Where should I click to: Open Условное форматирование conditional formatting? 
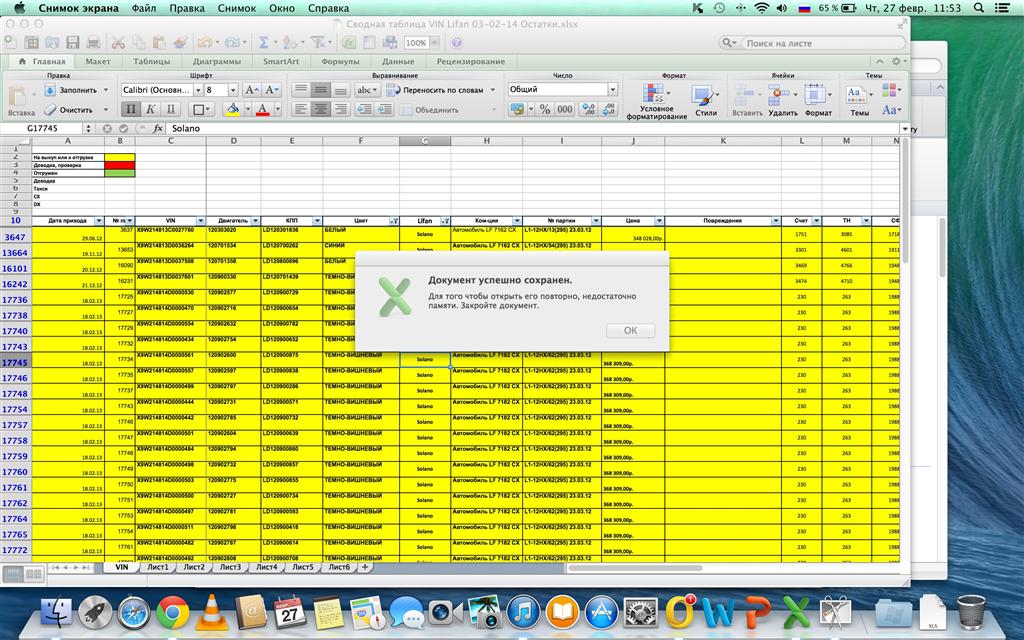[655, 101]
